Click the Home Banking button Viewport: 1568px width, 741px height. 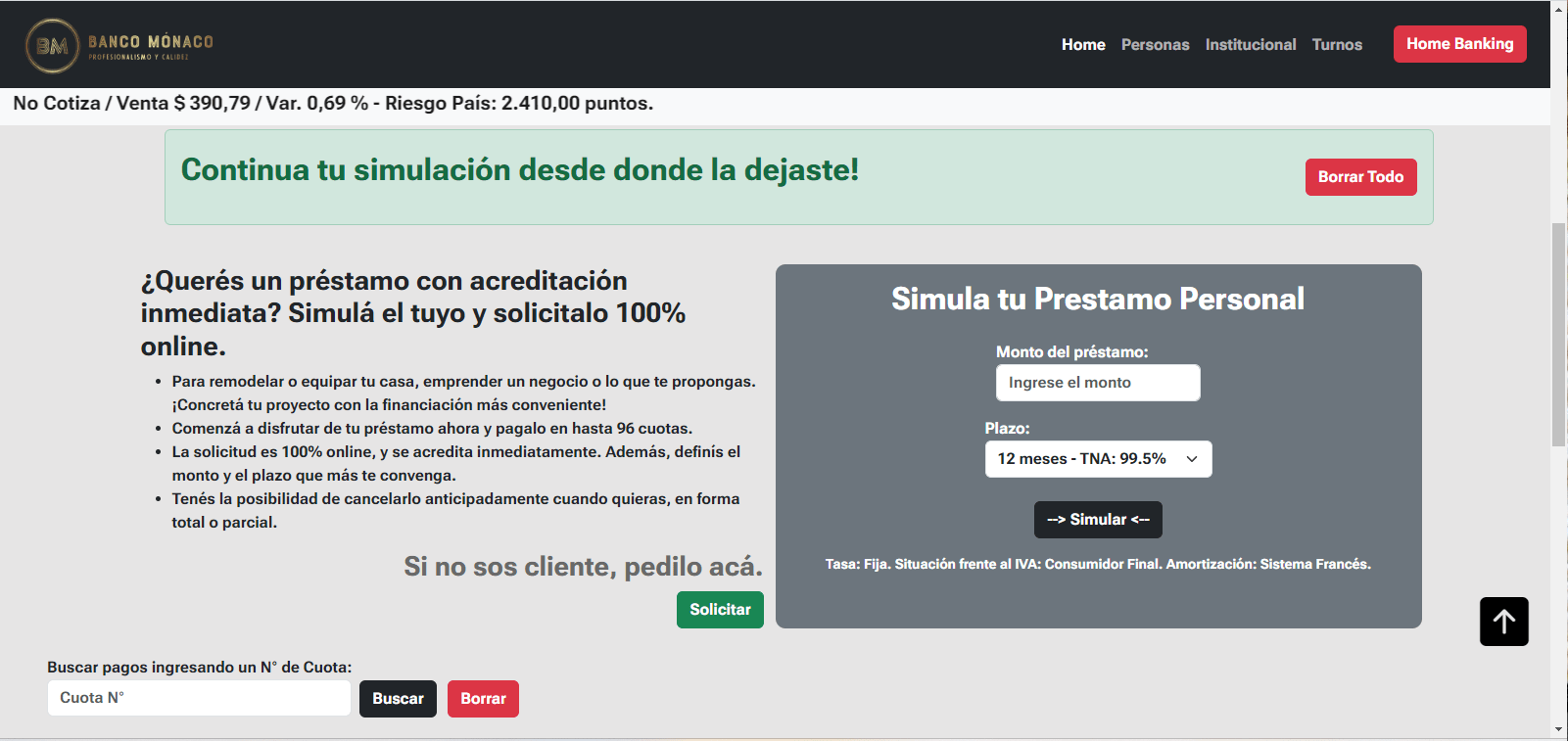[1459, 44]
